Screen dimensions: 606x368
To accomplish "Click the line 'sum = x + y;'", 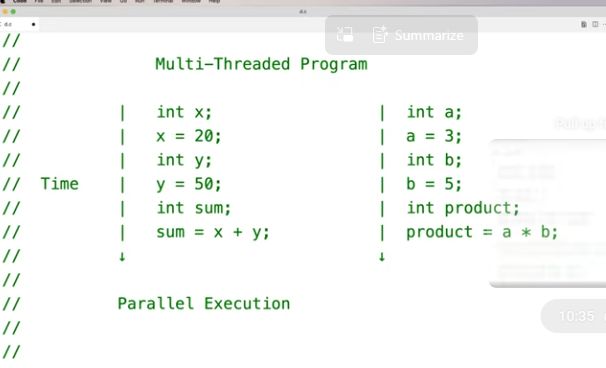I will coord(213,232).
